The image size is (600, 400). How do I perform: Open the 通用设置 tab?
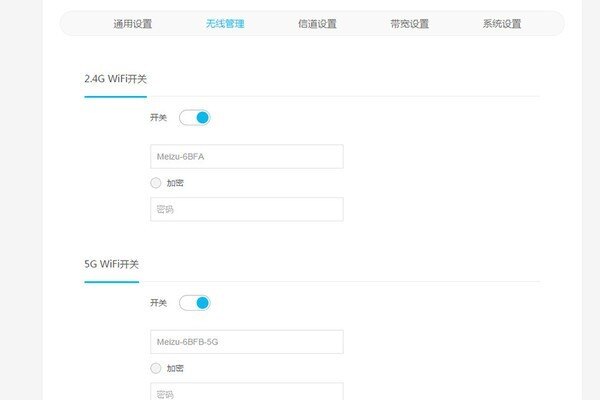point(133,24)
